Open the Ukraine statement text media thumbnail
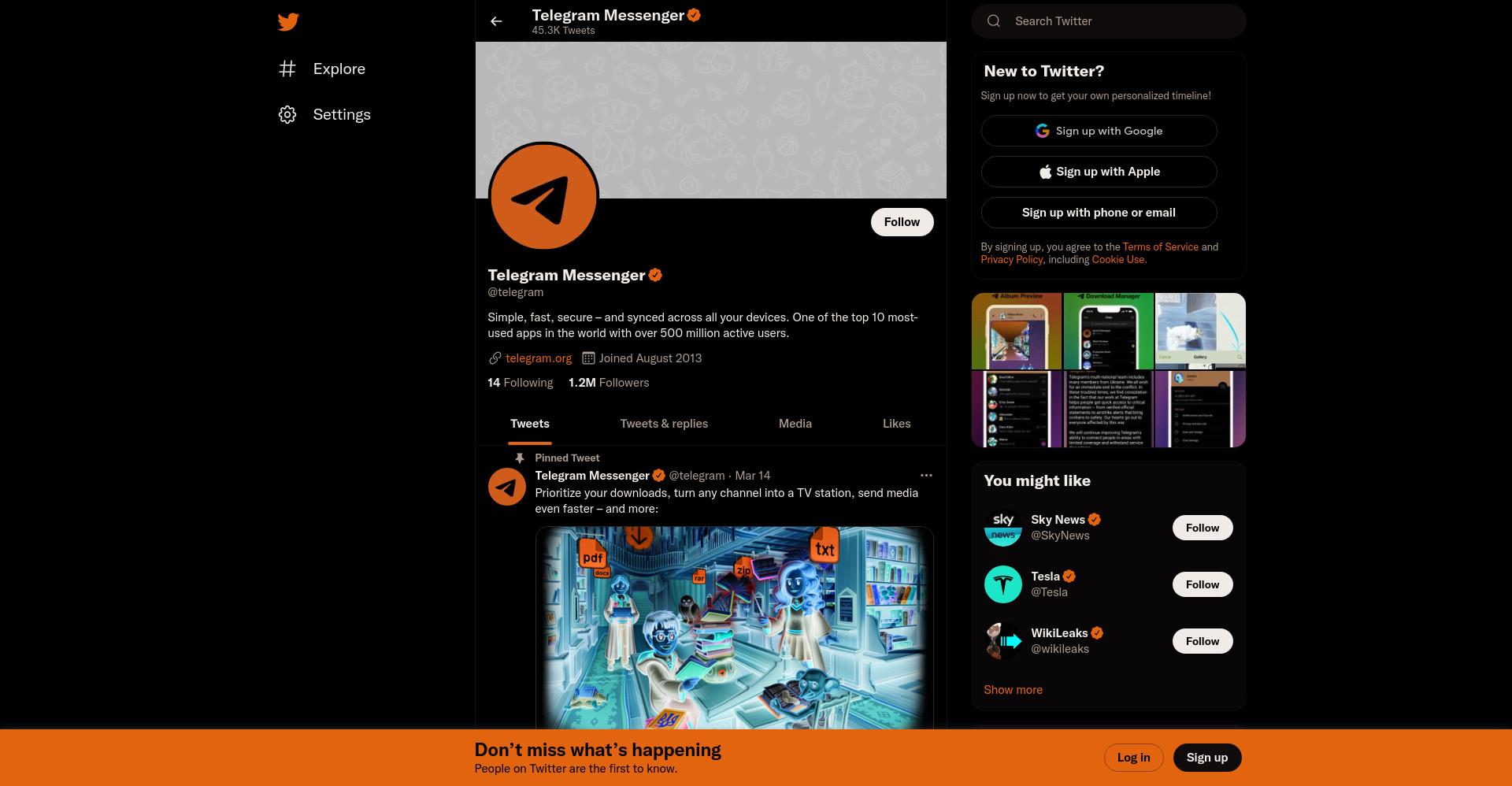This screenshot has width=1512, height=786. (x=1109, y=409)
